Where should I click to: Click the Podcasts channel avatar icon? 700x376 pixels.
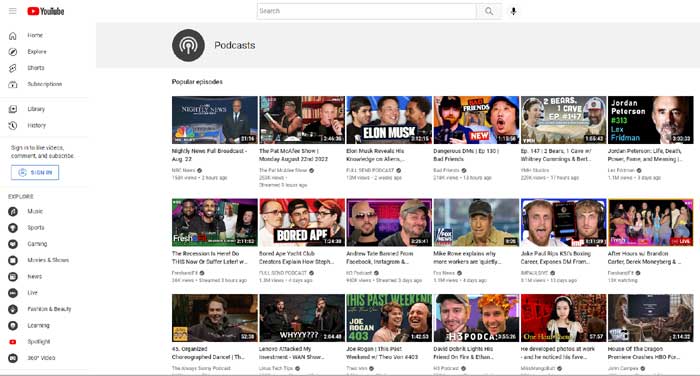click(188, 45)
